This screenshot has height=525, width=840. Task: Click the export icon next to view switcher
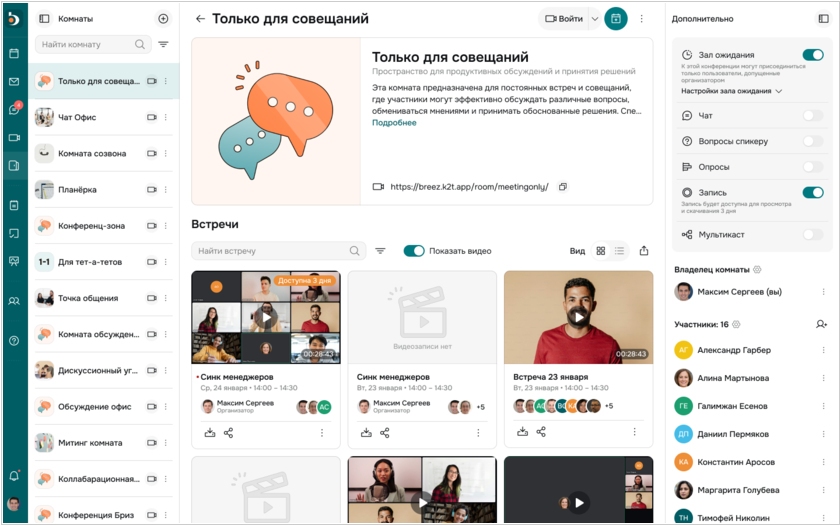coord(644,251)
